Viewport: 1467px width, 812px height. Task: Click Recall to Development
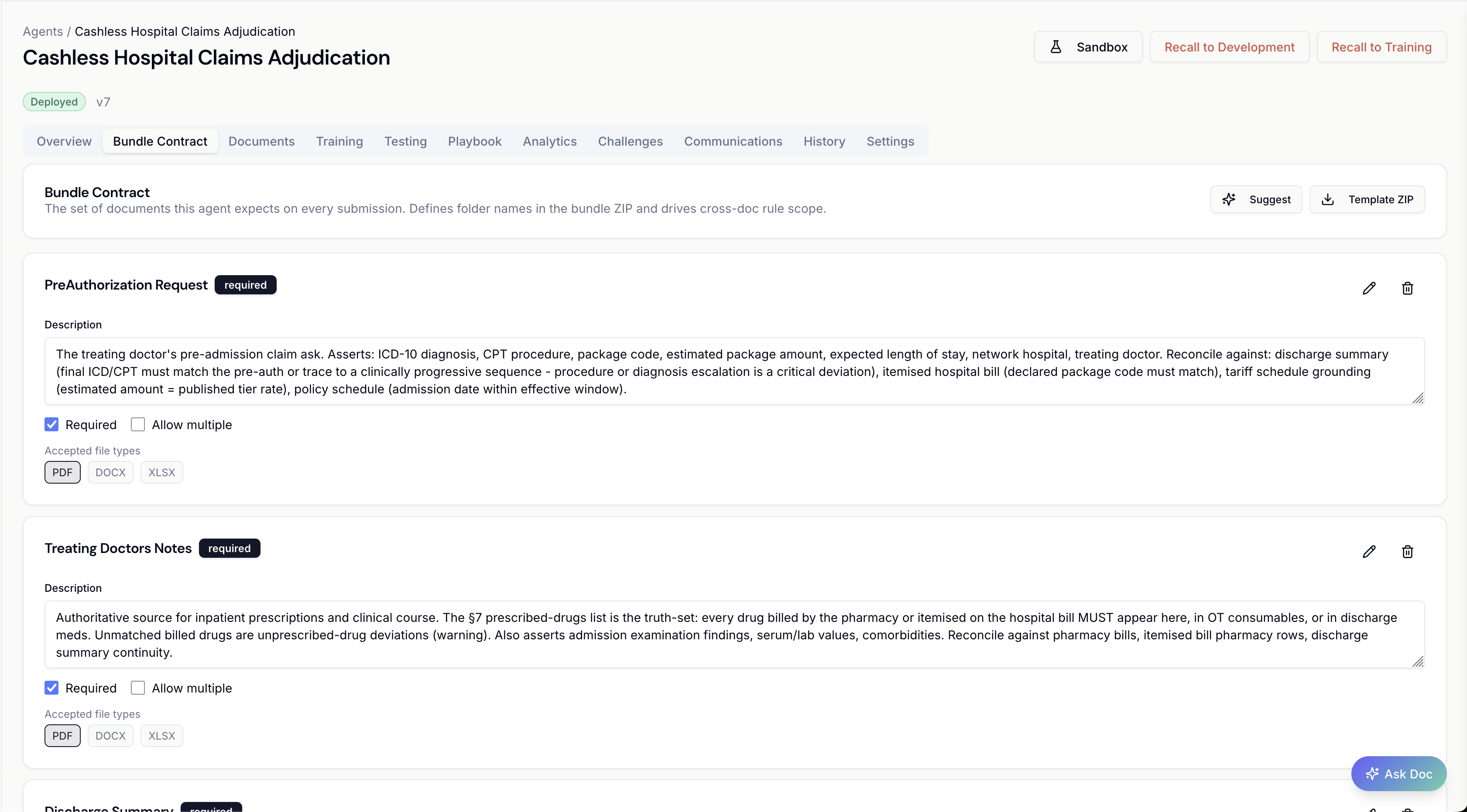(1229, 47)
